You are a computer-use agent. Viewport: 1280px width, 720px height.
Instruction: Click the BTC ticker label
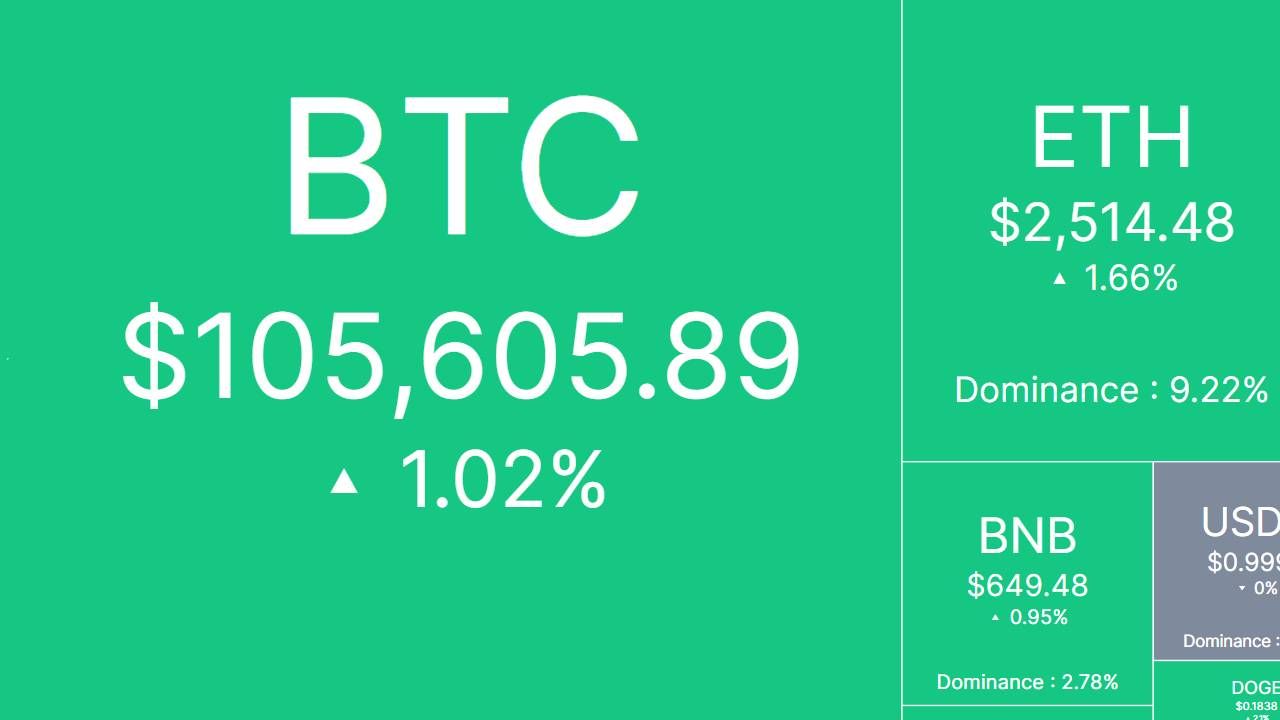(x=462, y=166)
